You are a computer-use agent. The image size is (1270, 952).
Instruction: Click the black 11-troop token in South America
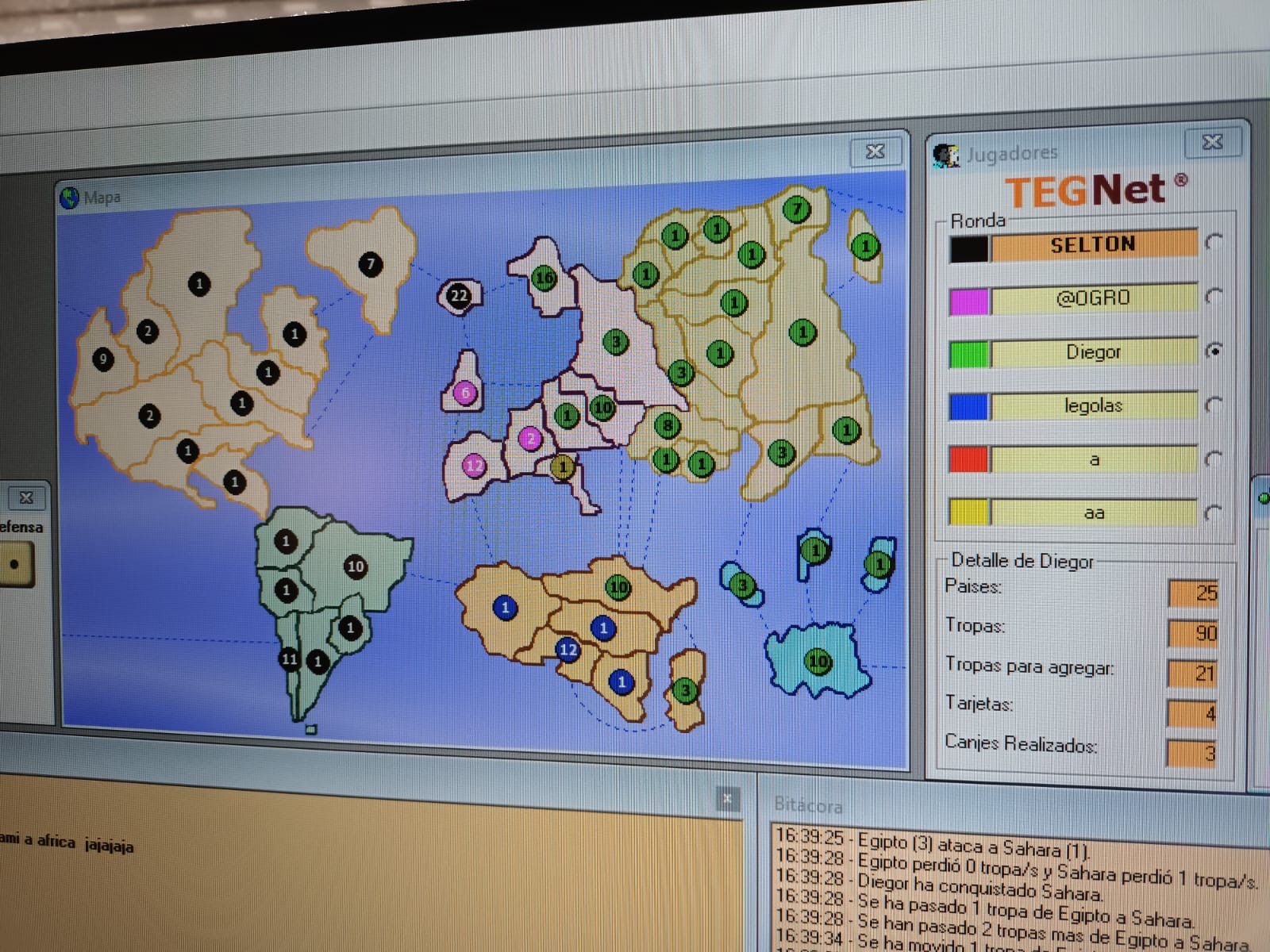[290, 658]
